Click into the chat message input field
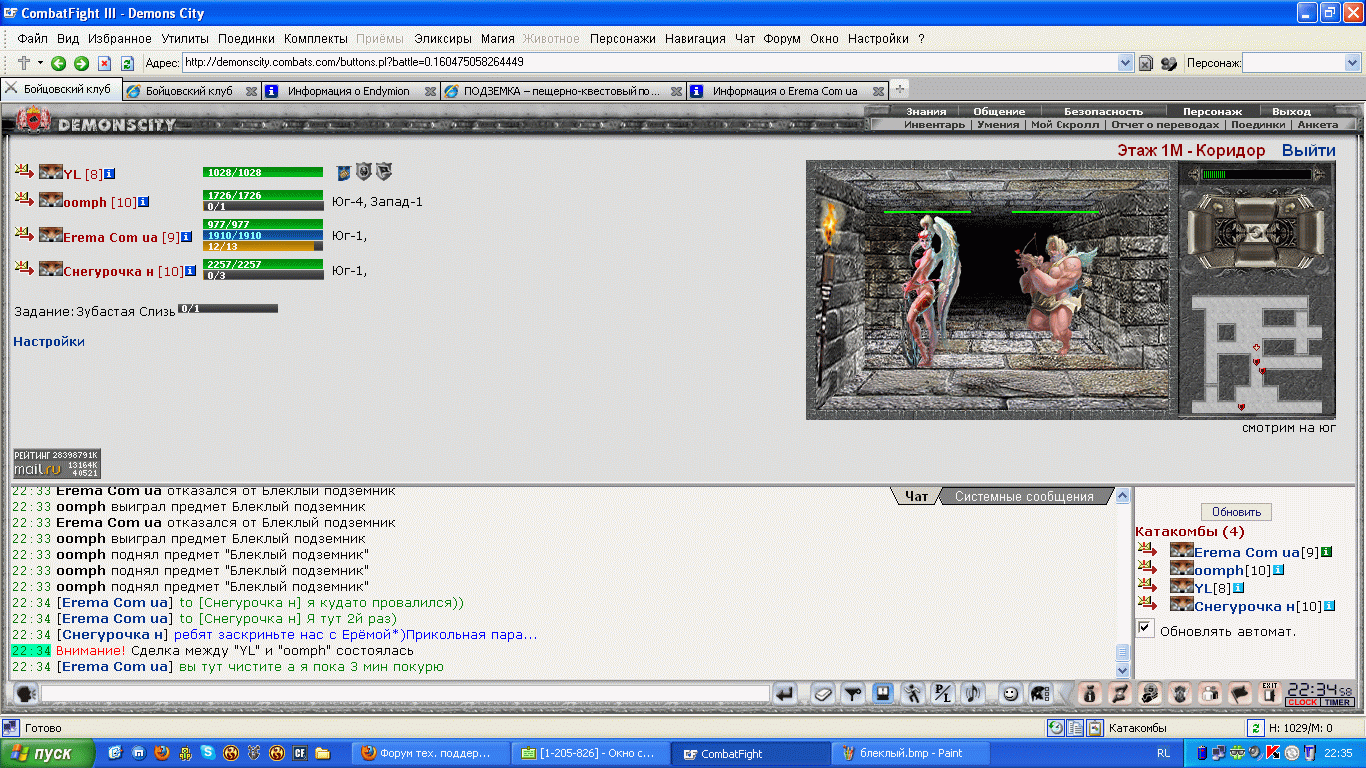This screenshot has width=1366, height=768. tap(405, 693)
